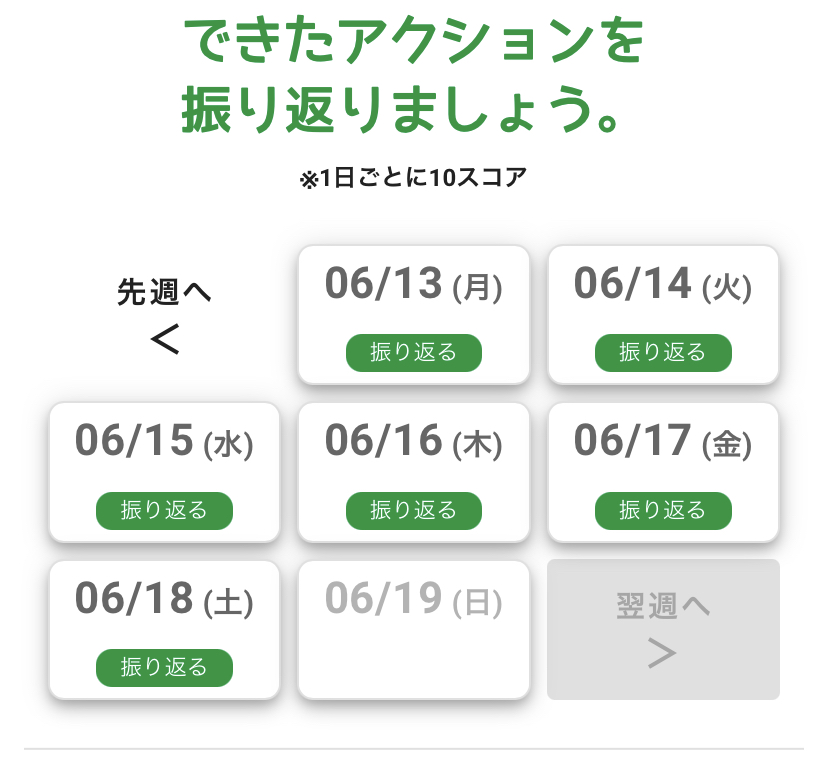Click 振り返る button for 06/17 Friday
This screenshot has width=828, height=768.
point(663,511)
